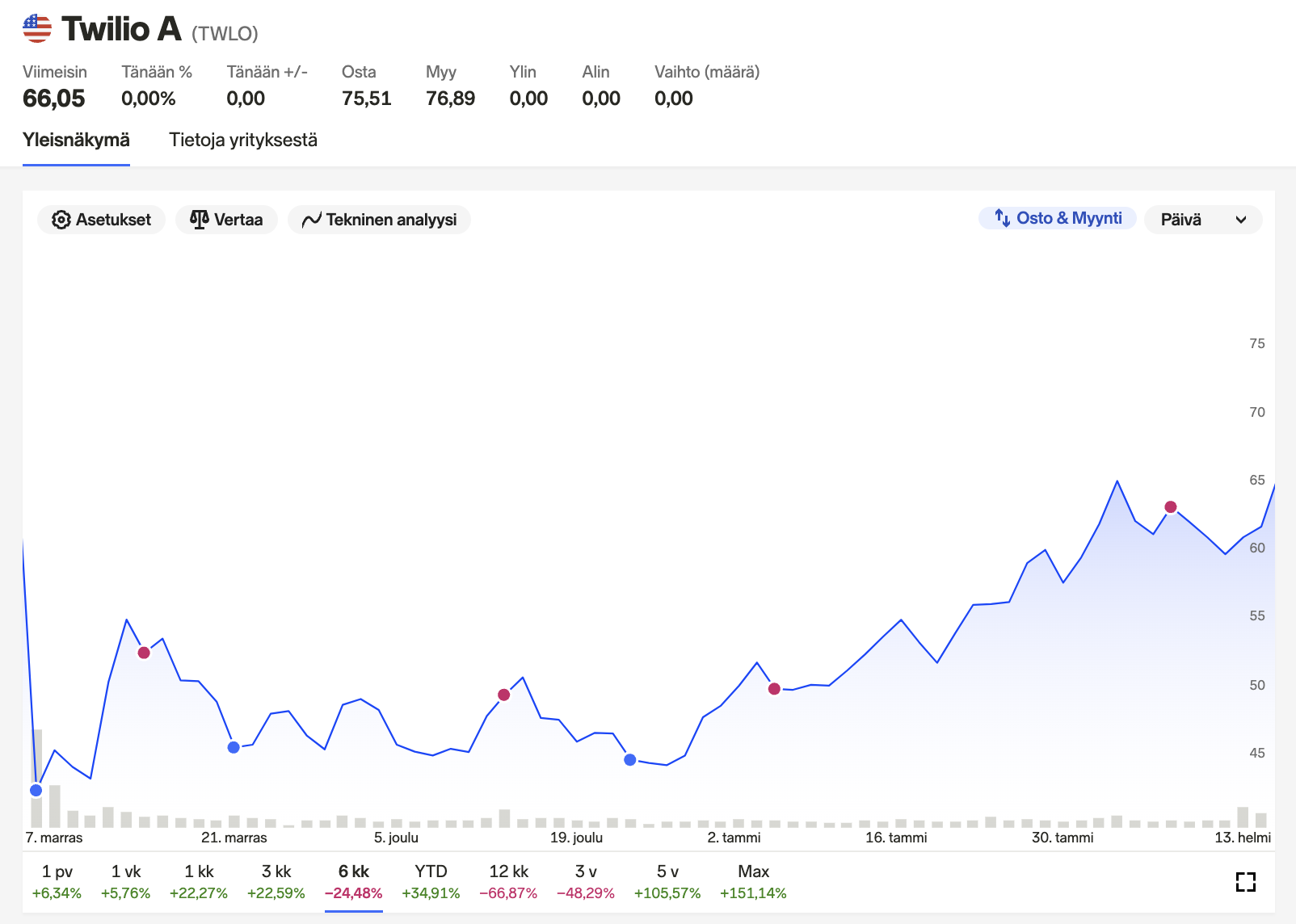Toggle Osto & Myynti markers
The image size is (1296, 924).
point(1058,218)
